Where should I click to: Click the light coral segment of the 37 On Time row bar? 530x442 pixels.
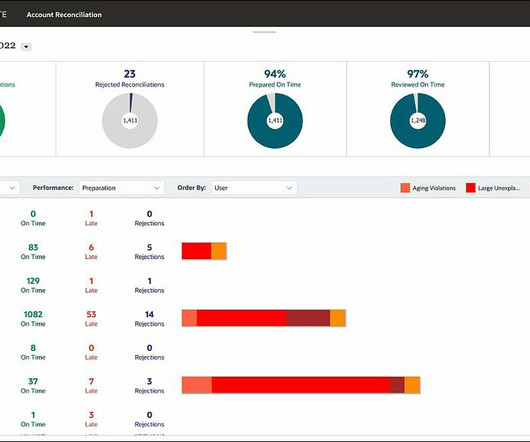pos(197,385)
